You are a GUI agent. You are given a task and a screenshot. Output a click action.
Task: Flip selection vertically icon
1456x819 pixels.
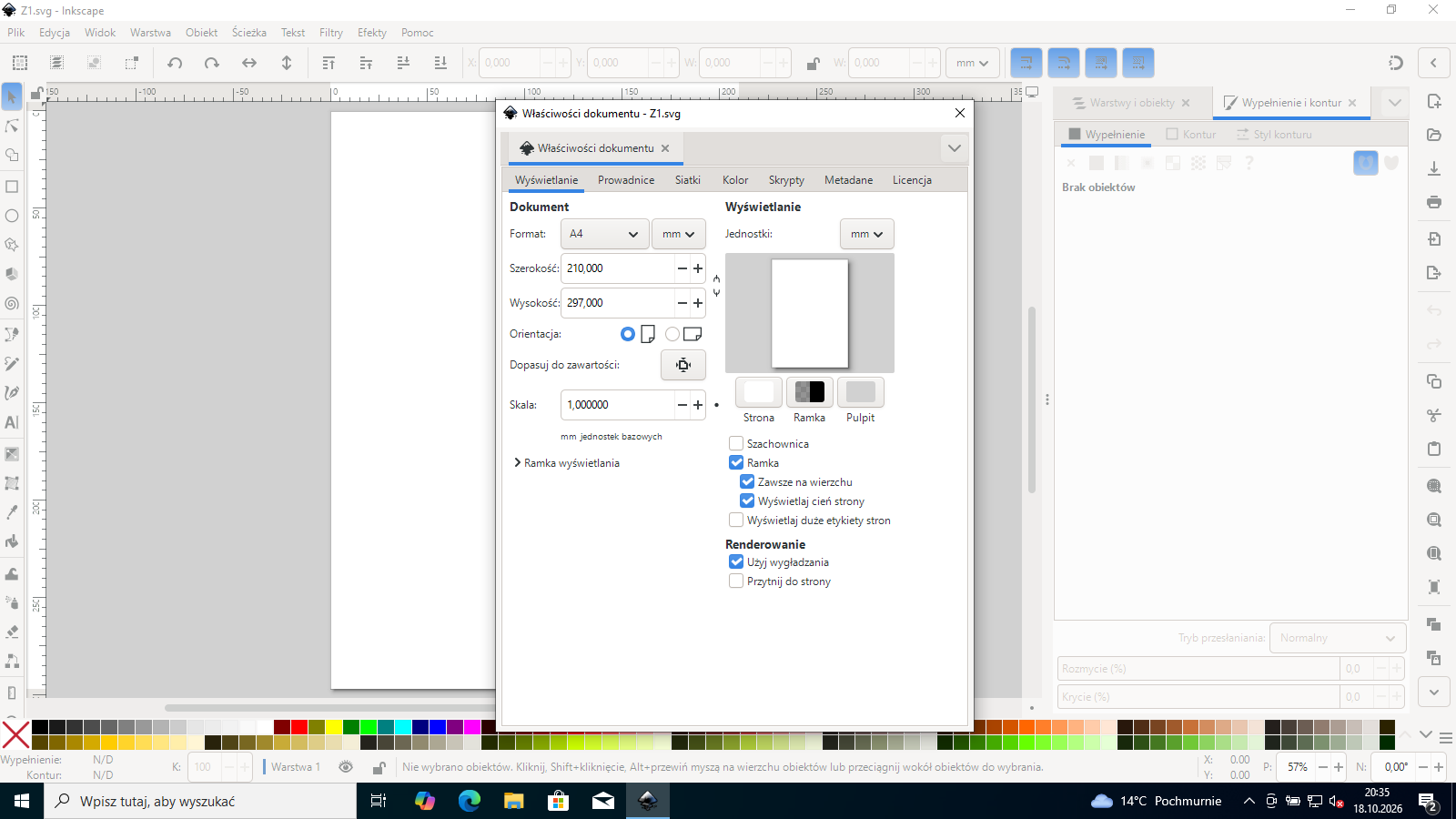tap(287, 63)
